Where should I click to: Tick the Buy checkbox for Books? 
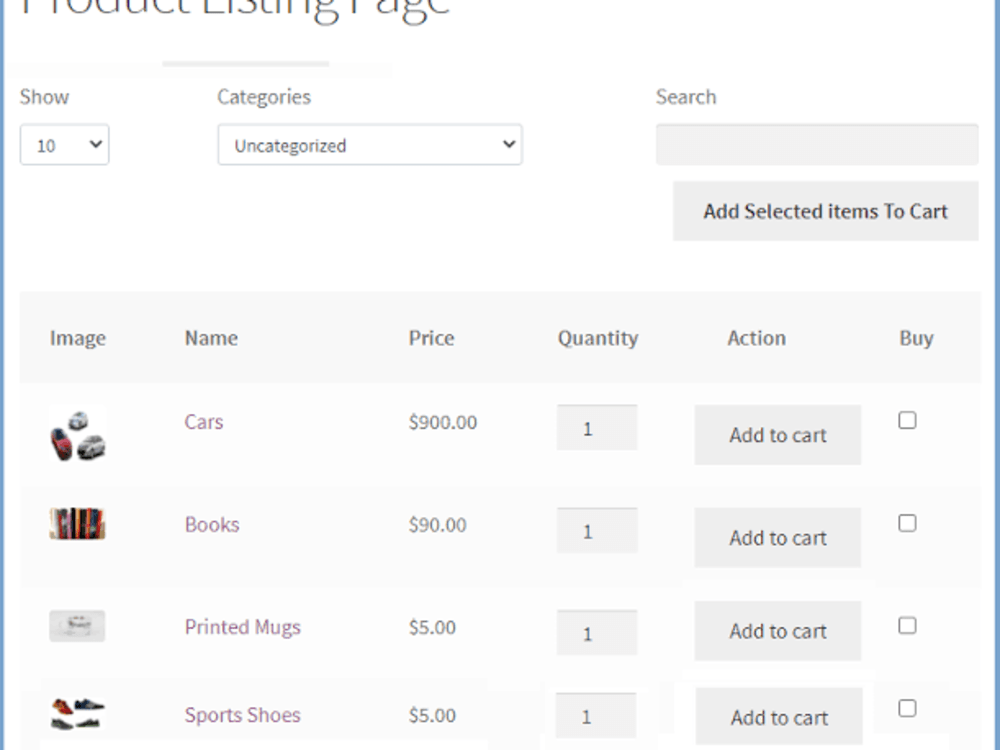[x=907, y=523]
